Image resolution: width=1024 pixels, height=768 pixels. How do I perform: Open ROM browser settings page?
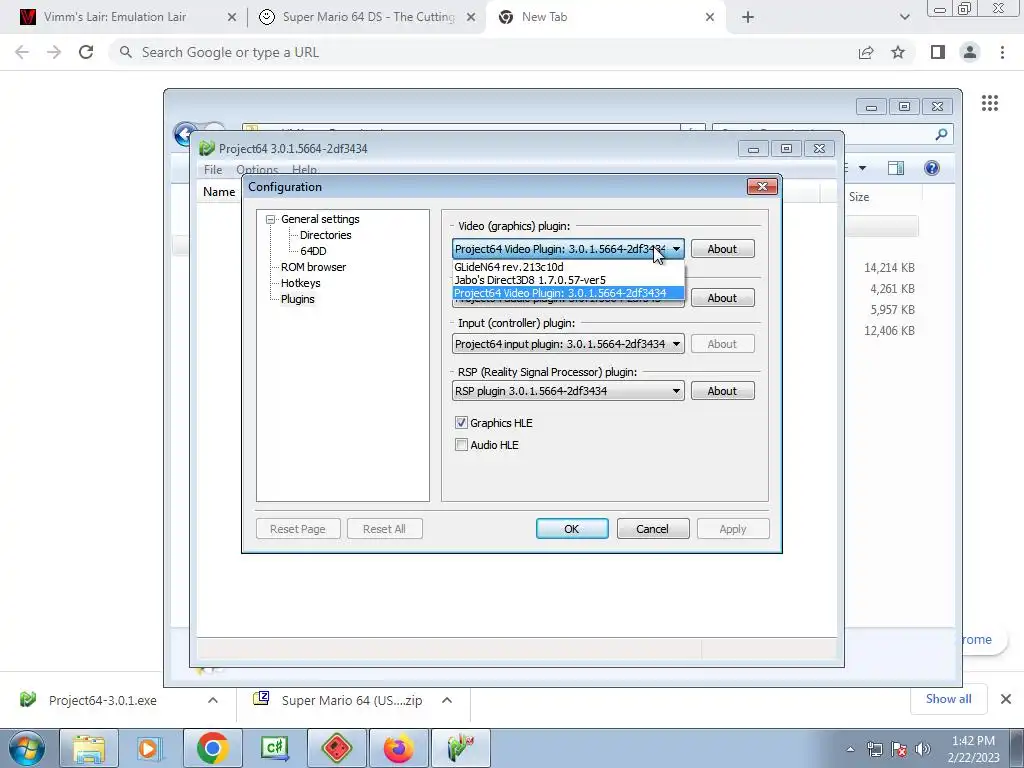click(x=313, y=267)
